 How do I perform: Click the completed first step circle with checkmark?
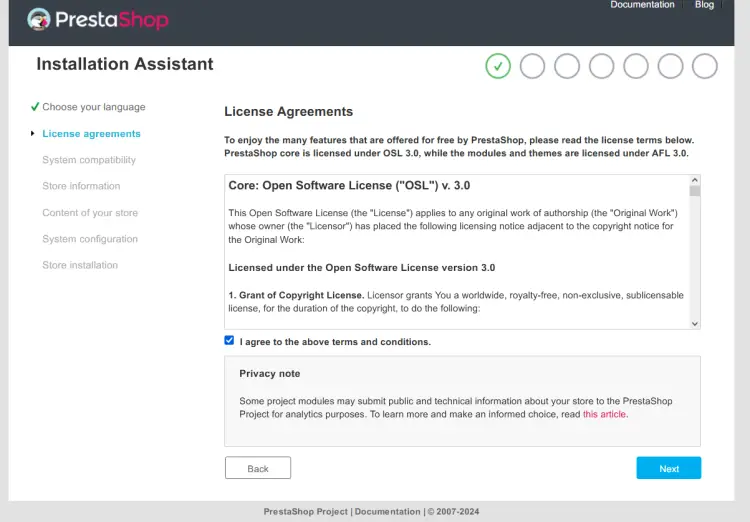[x=498, y=66]
